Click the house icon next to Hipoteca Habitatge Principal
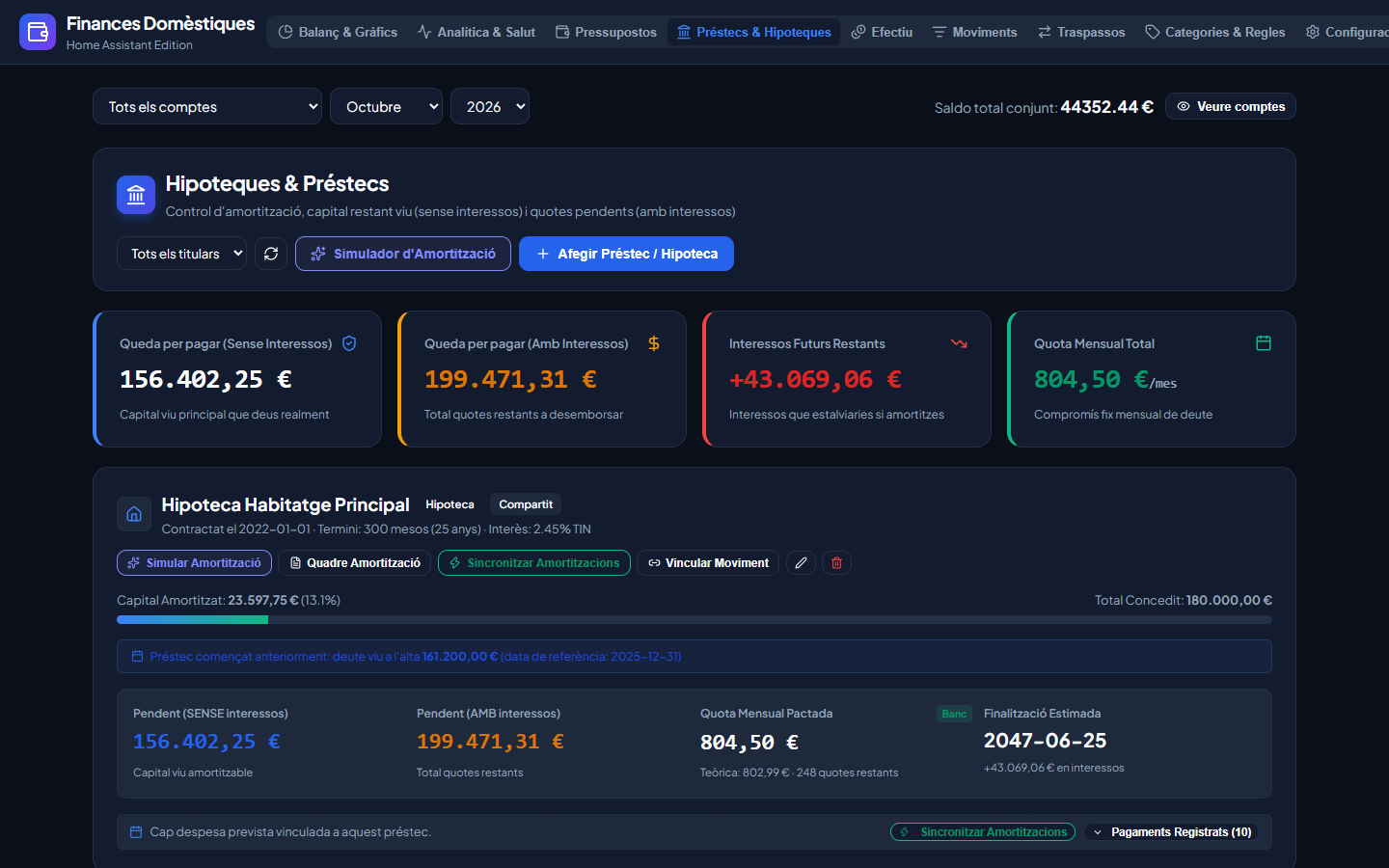The image size is (1389, 868). click(134, 514)
